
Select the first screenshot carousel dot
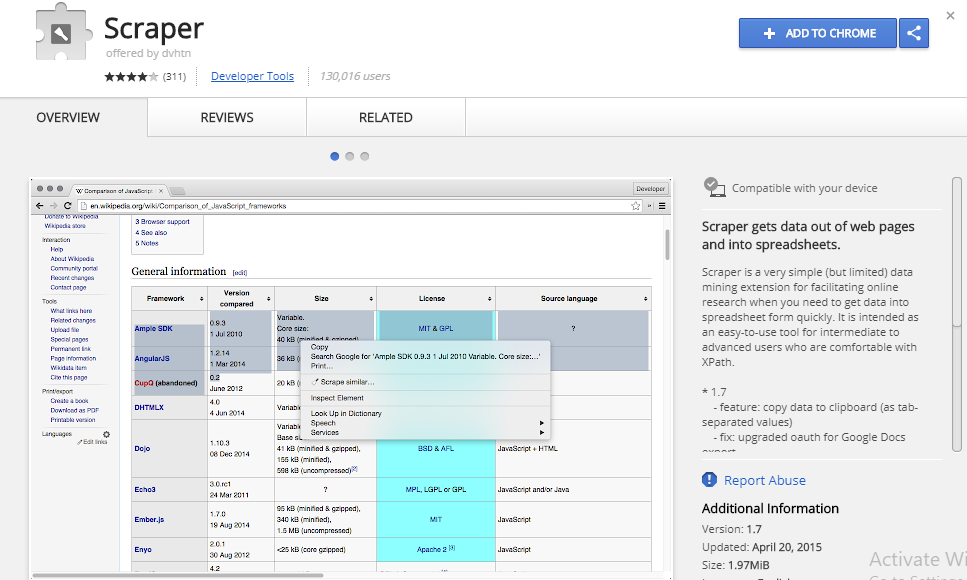334,156
